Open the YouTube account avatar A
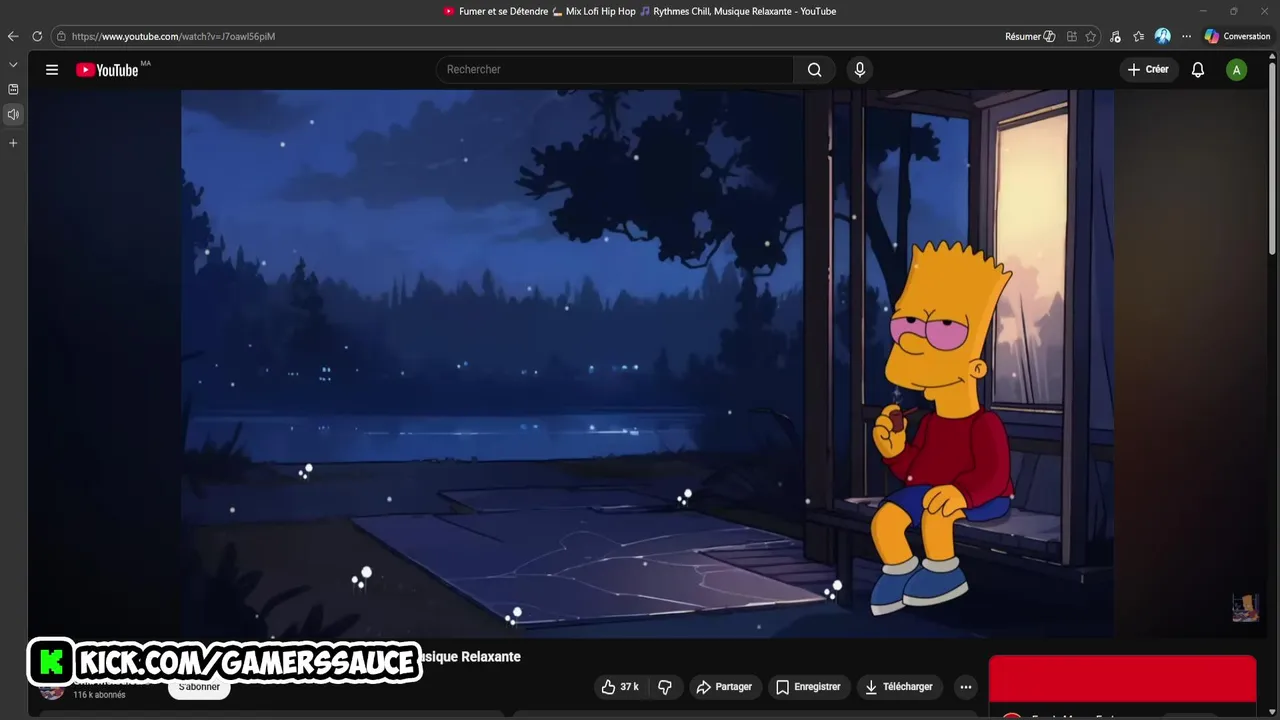 tap(1237, 70)
